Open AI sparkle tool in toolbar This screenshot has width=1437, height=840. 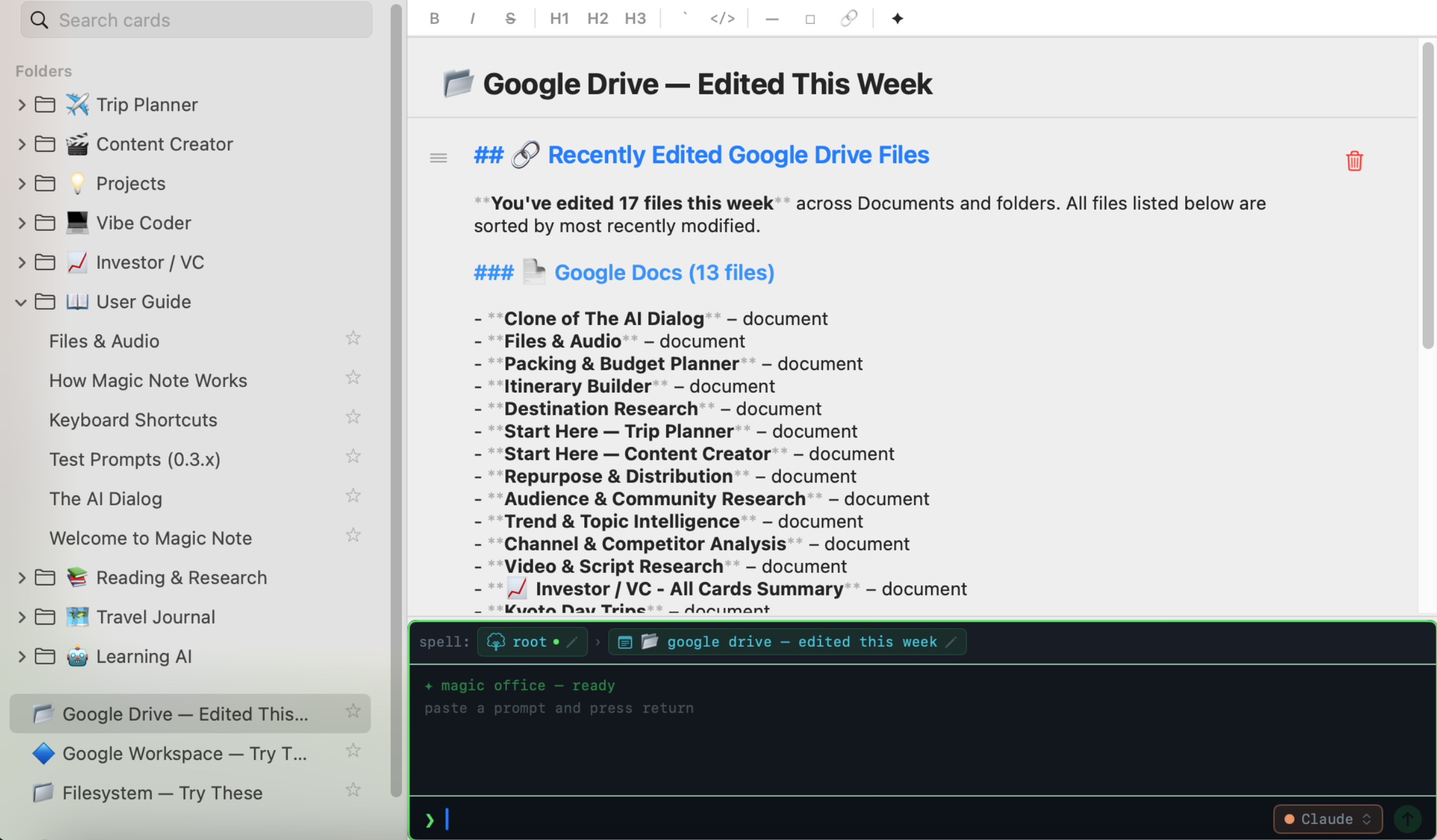pyautogui.click(x=898, y=19)
